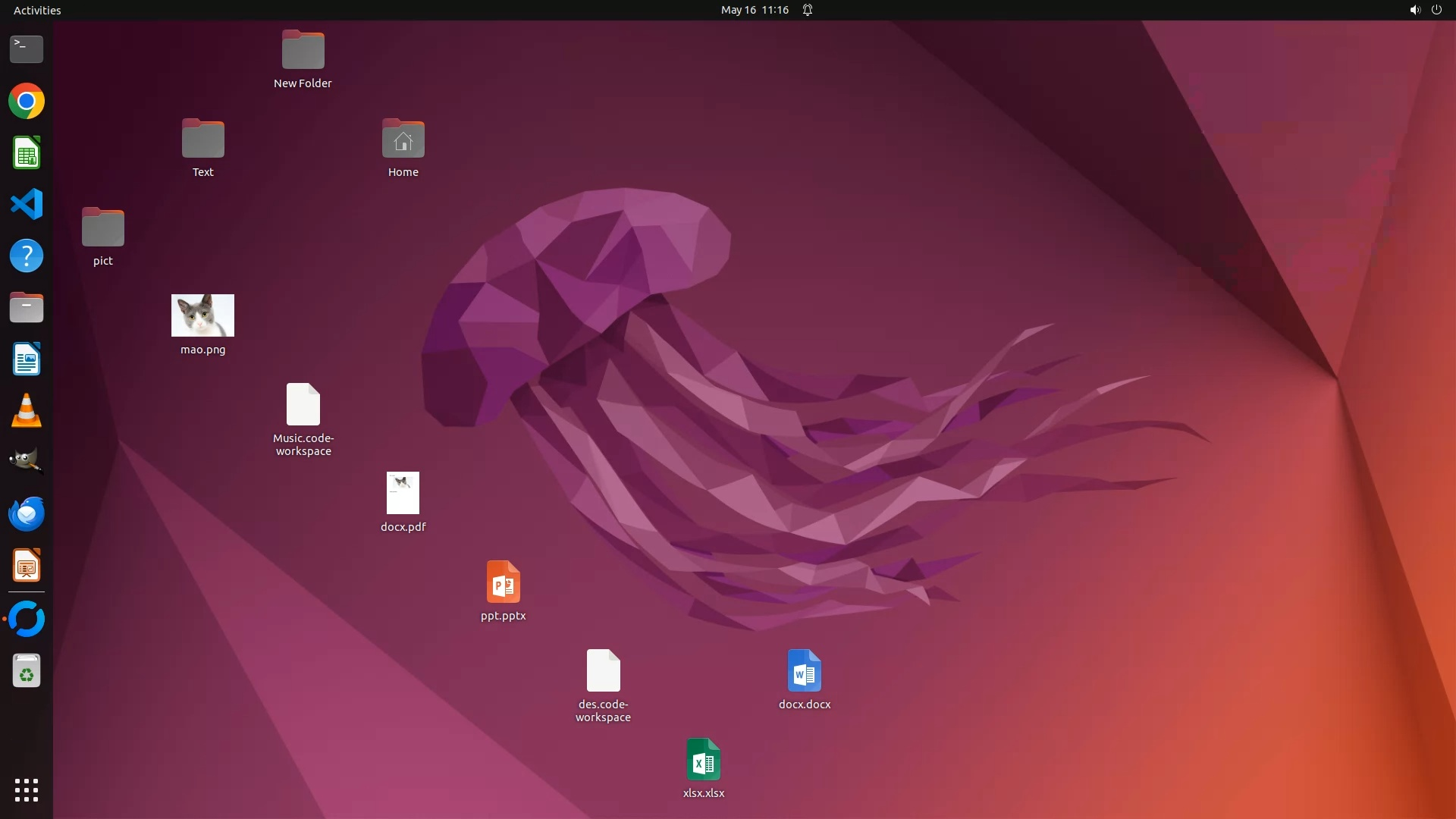This screenshot has height=819, width=1456.
Task: Open VLC media player from the dock
Action: point(27,411)
